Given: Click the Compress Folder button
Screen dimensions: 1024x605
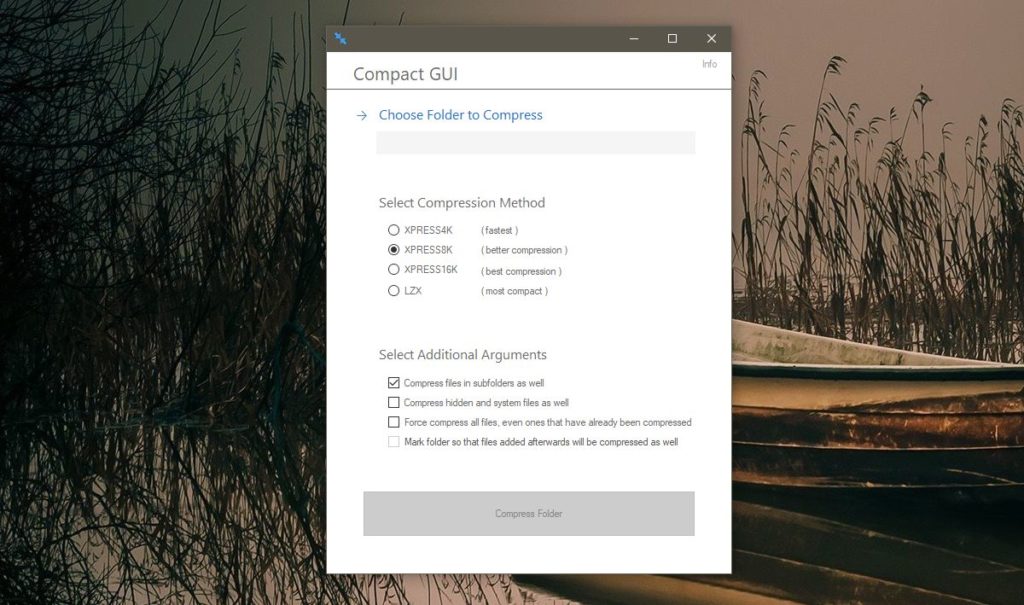Looking at the screenshot, I should (x=528, y=513).
